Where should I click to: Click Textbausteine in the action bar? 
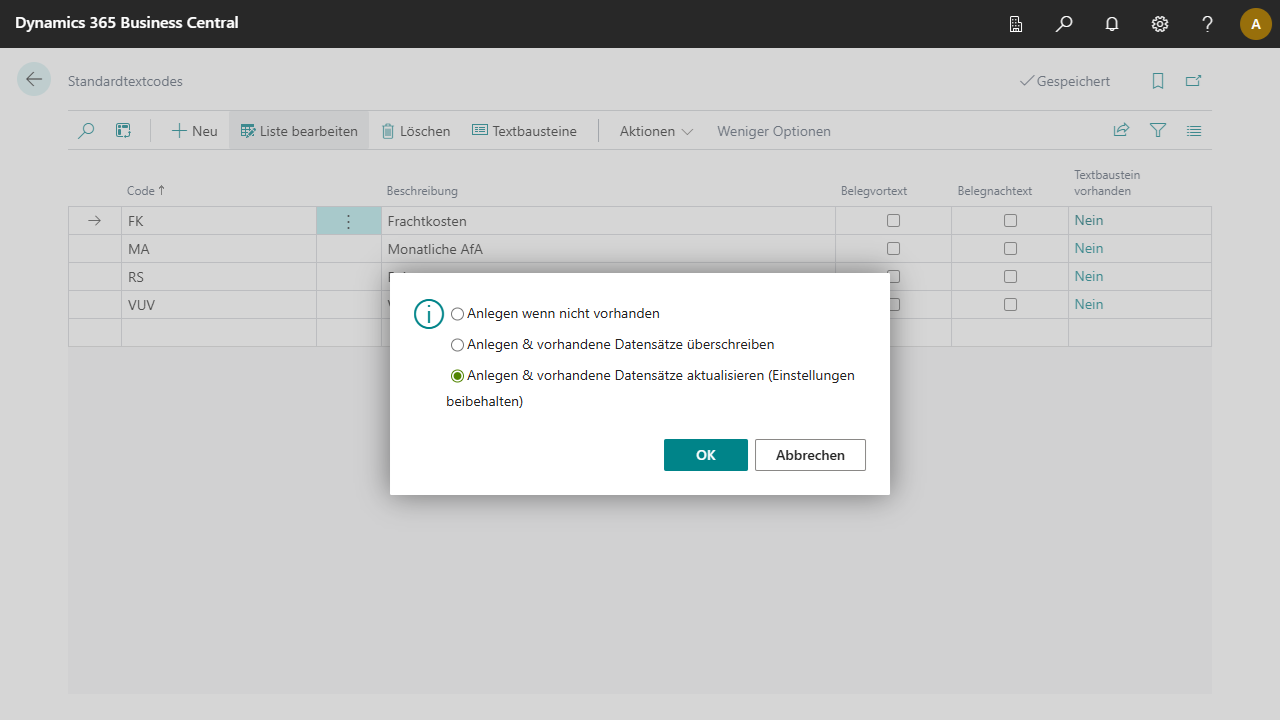[524, 131]
